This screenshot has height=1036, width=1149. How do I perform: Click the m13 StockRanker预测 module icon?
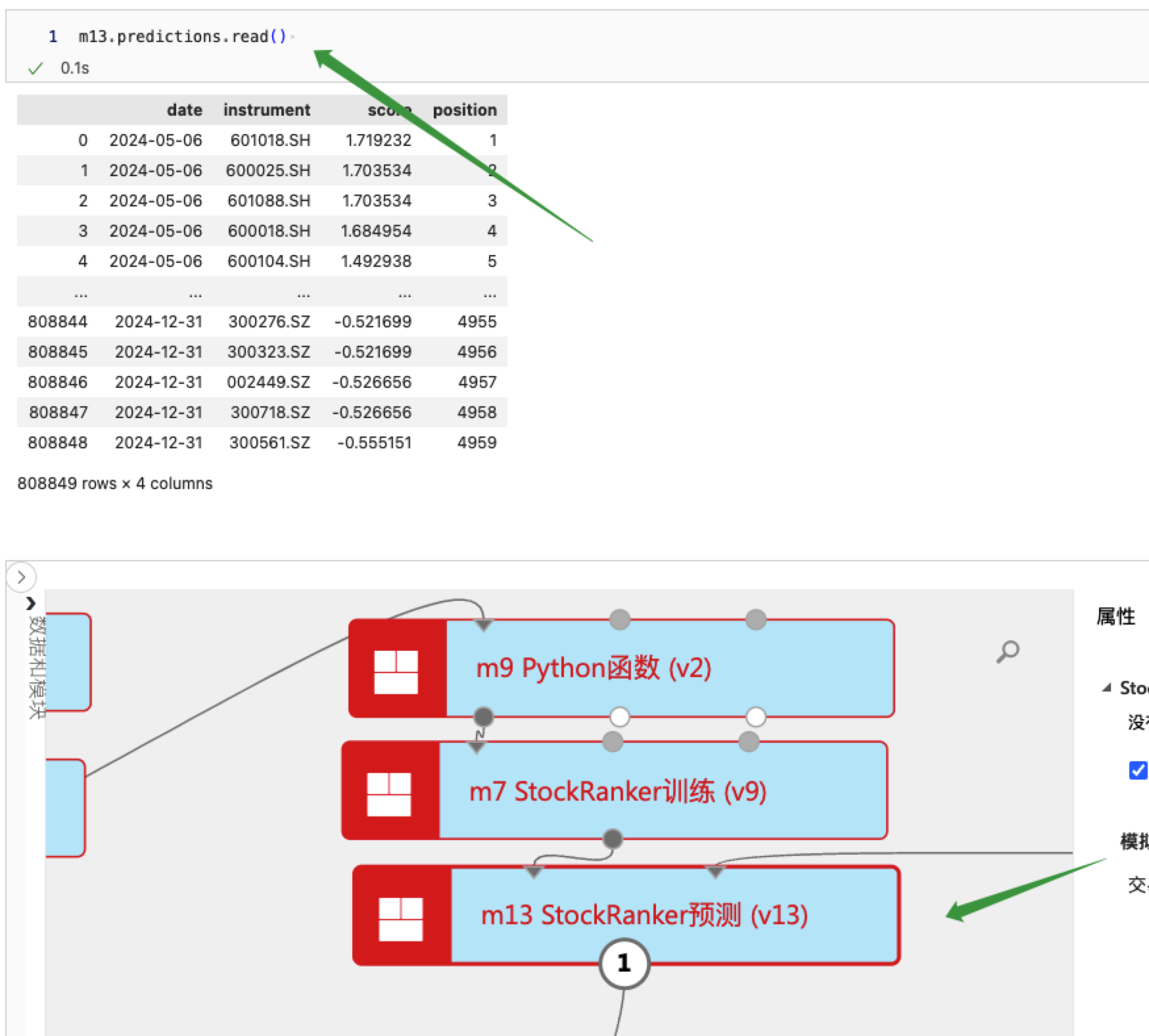(401, 918)
